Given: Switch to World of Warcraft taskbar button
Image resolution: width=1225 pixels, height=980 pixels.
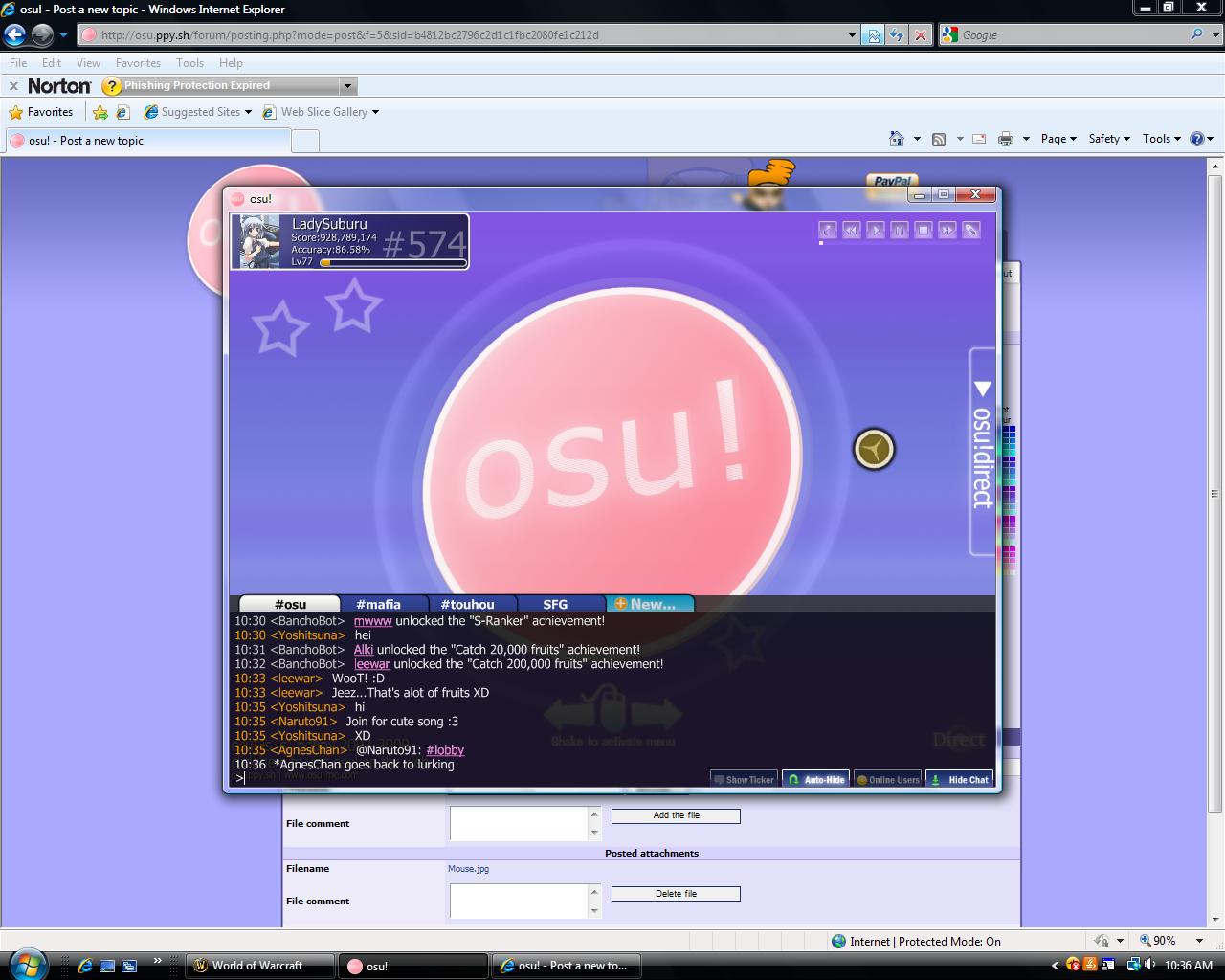Looking at the screenshot, I should click(x=259, y=966).
